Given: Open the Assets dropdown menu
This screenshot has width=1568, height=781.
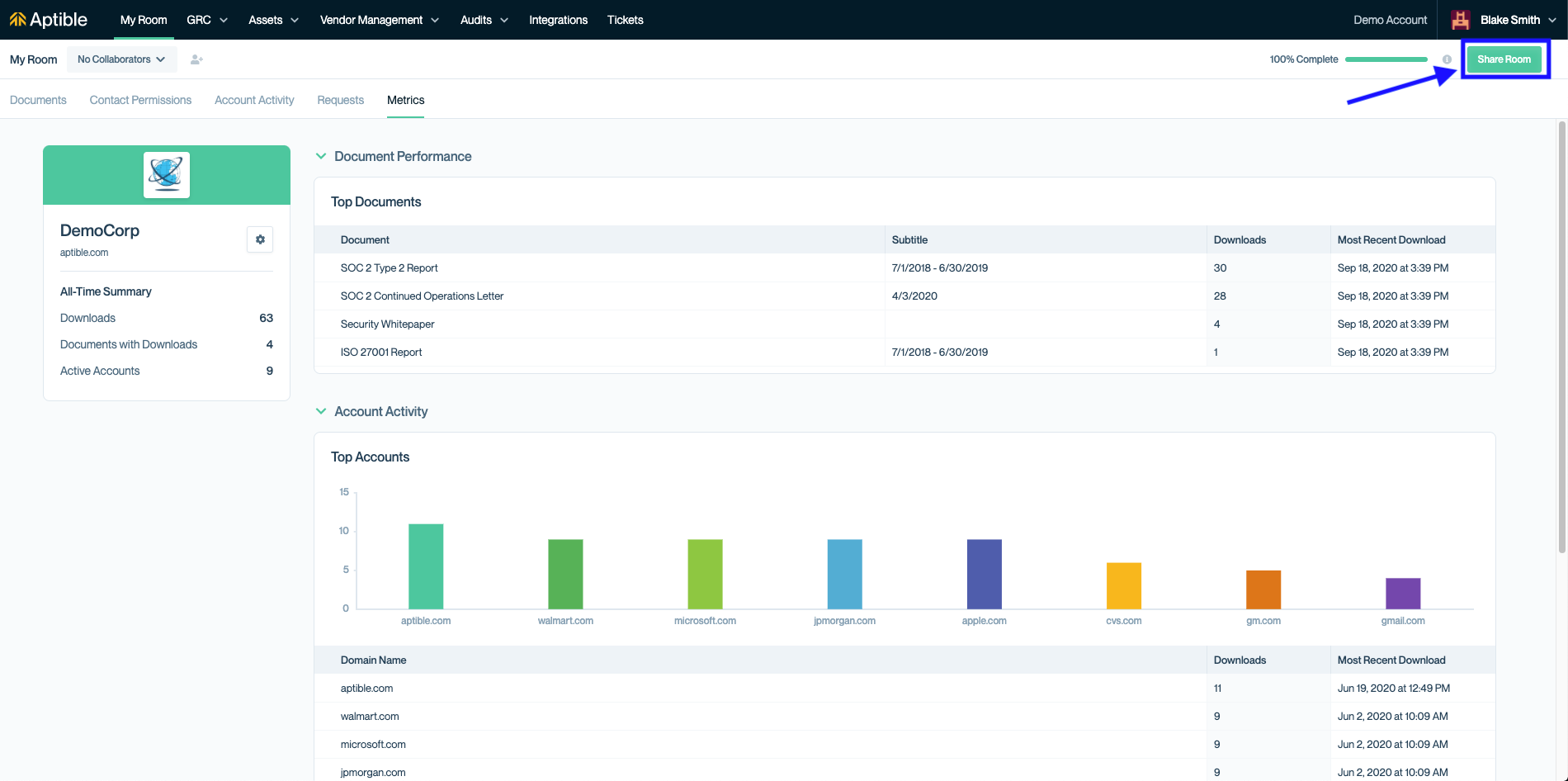Looking at the screenshot, I should point(274,20).
